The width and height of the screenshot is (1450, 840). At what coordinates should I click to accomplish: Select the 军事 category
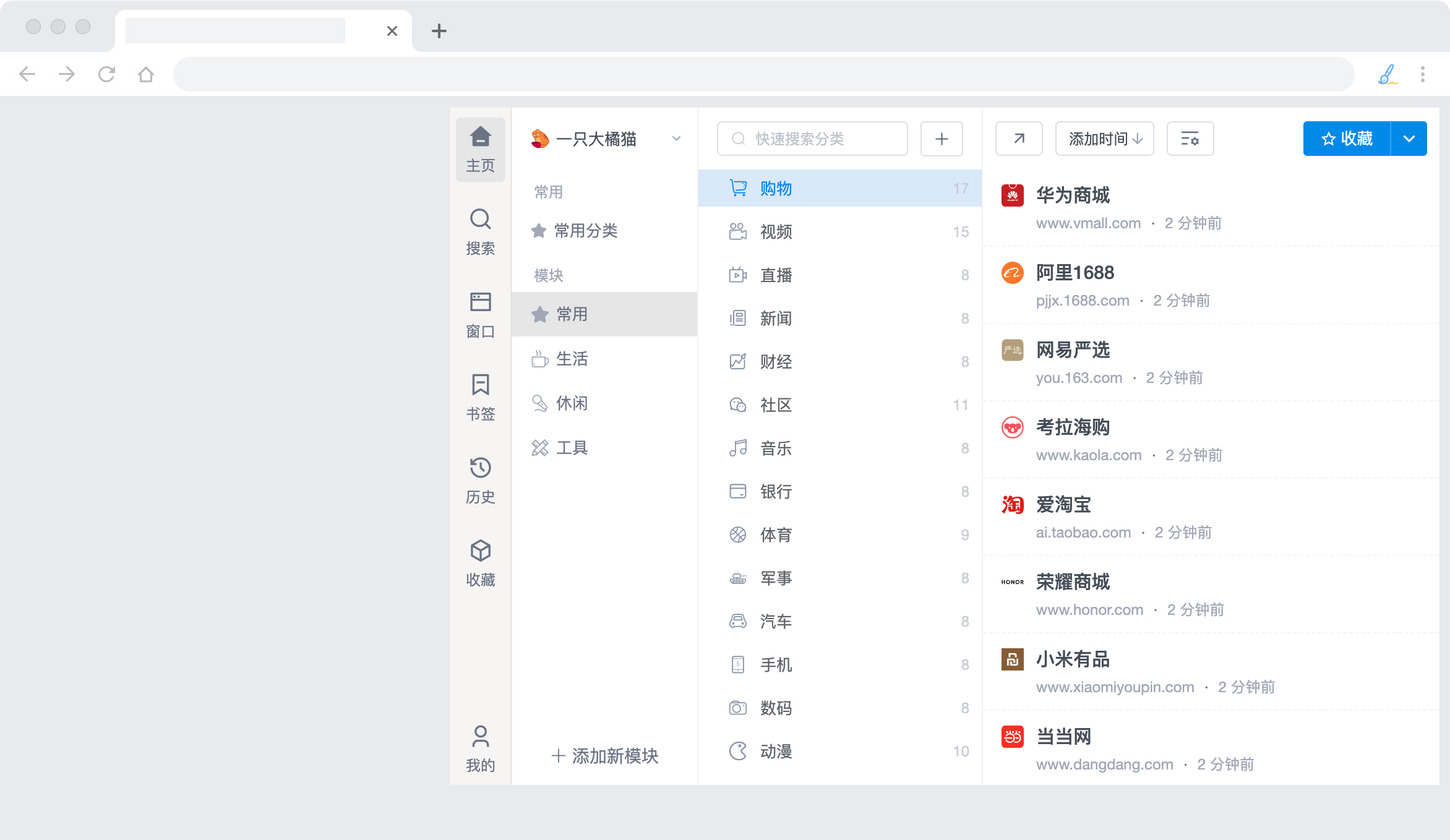(839, 578)
